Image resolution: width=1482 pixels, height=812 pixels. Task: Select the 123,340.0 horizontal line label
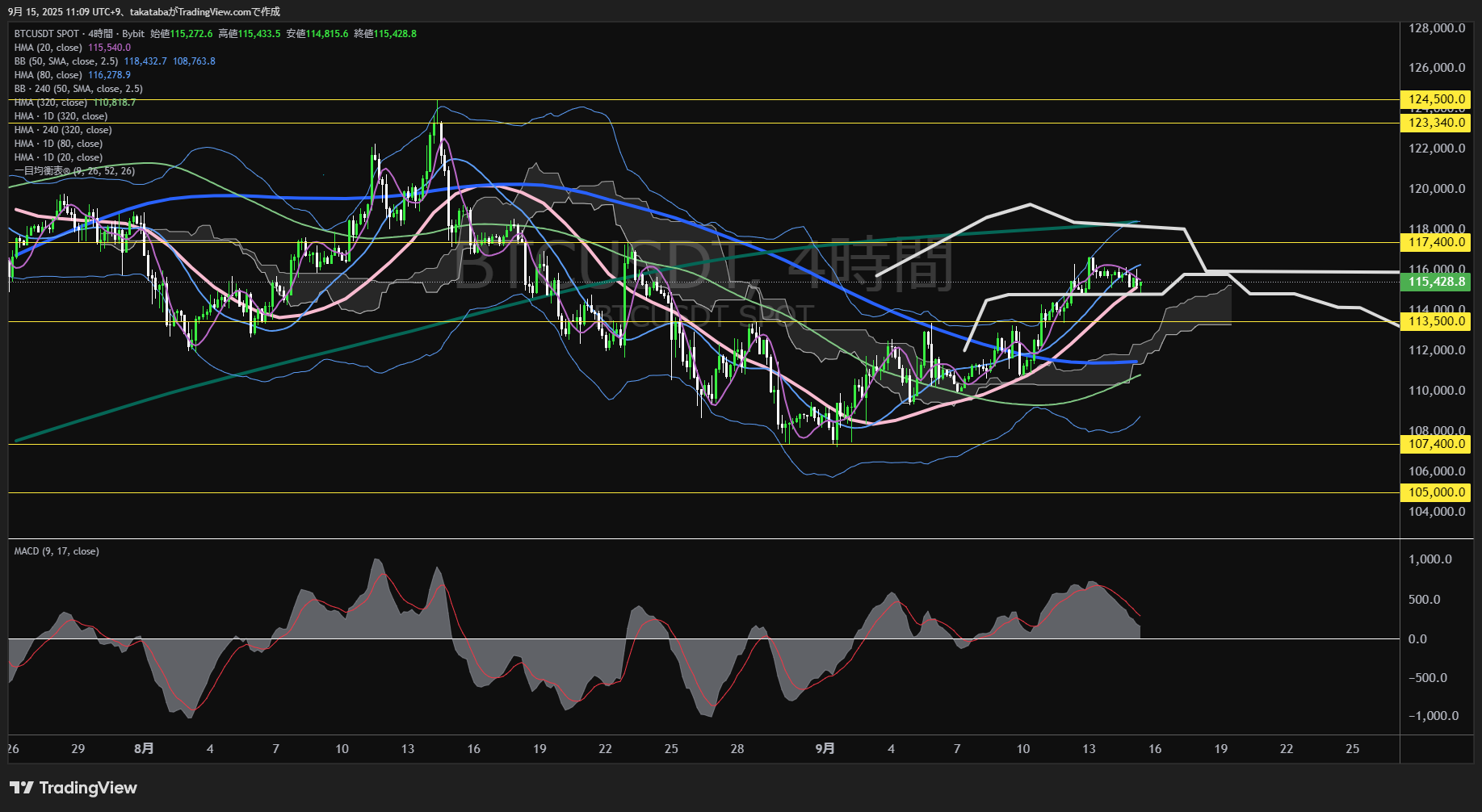coord(1436,123)
